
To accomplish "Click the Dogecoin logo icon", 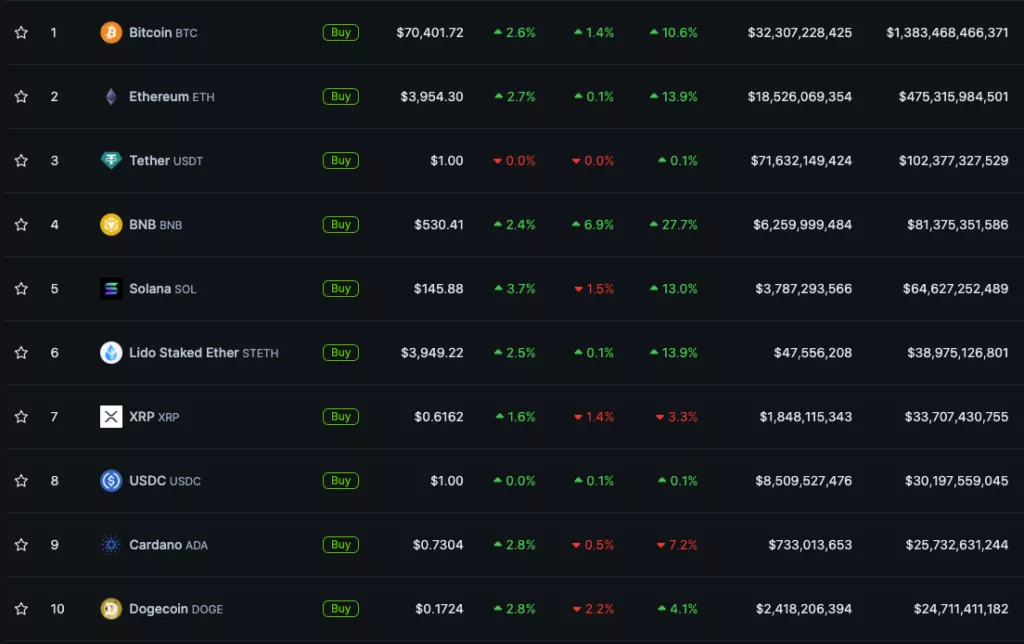I will (111, 609).
